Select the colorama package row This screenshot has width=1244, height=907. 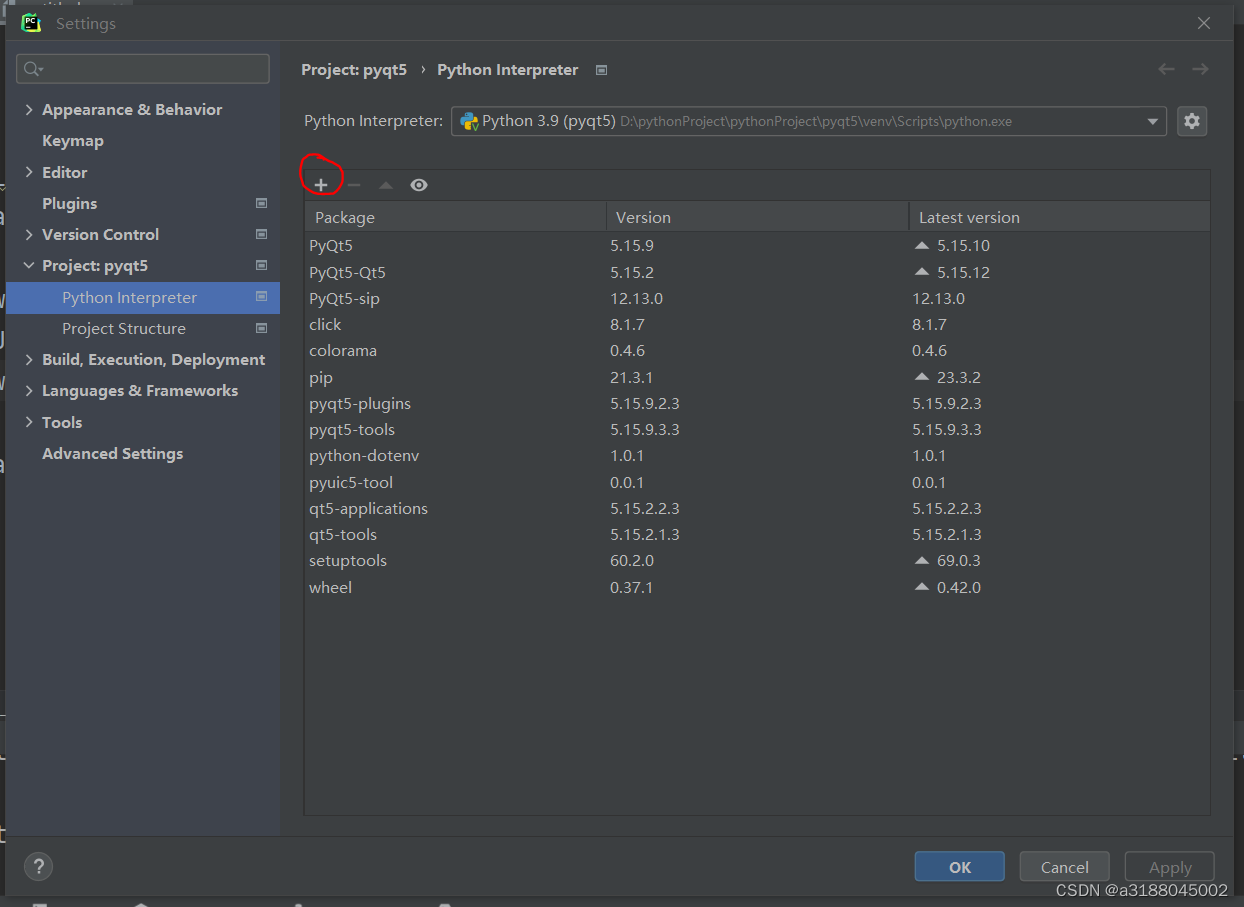pyautogui.click(x=757, y=350)
